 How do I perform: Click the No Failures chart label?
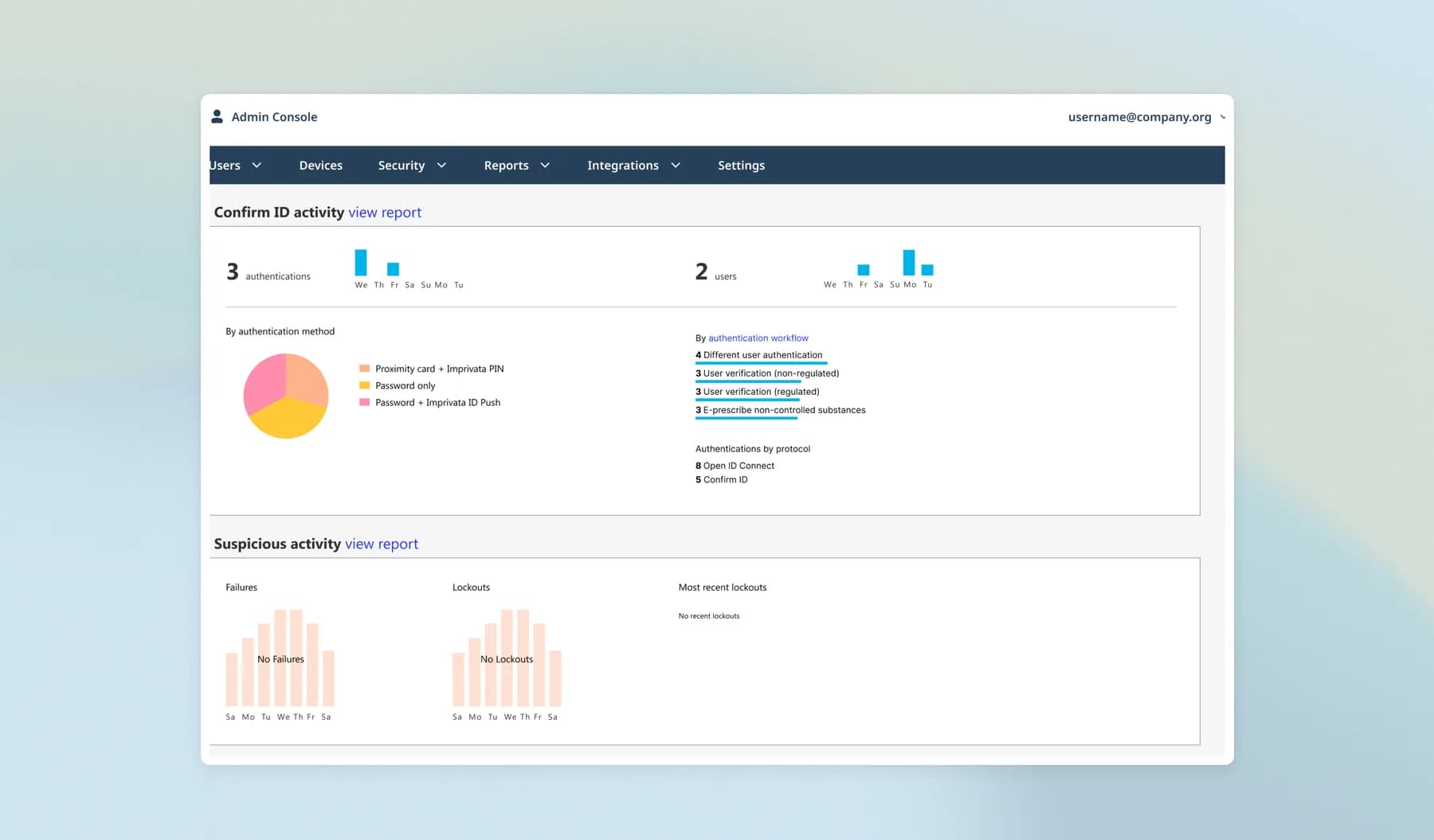[x=280, y=659]
